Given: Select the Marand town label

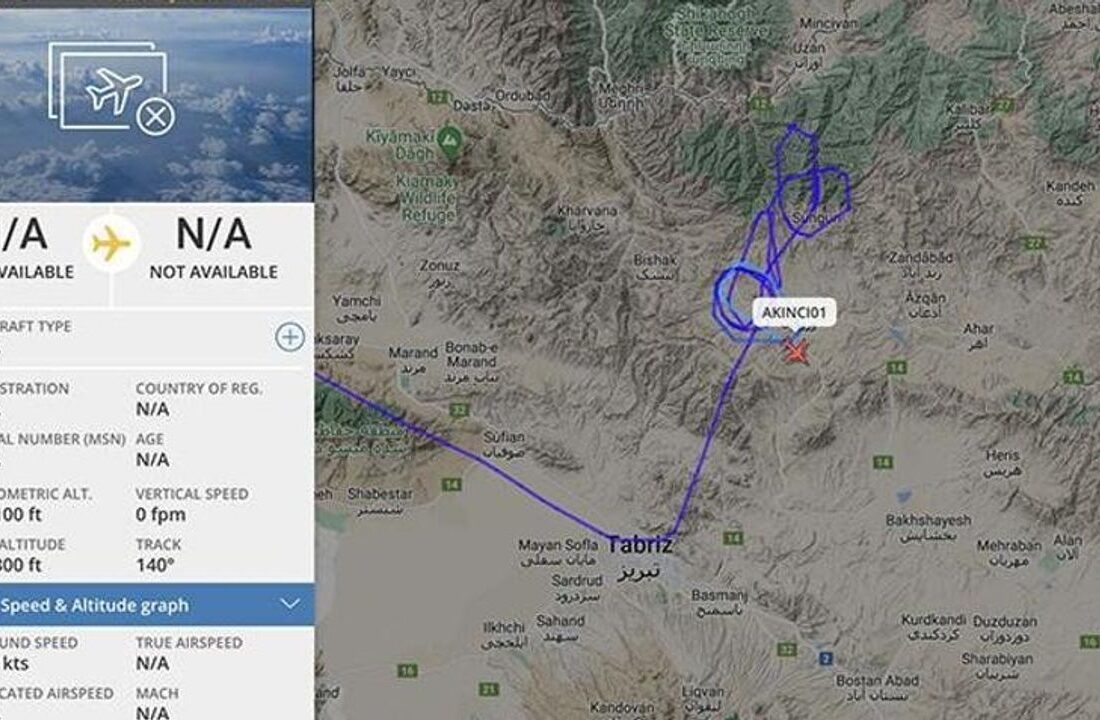Looking at the screenshot, I should pos(412,352).
